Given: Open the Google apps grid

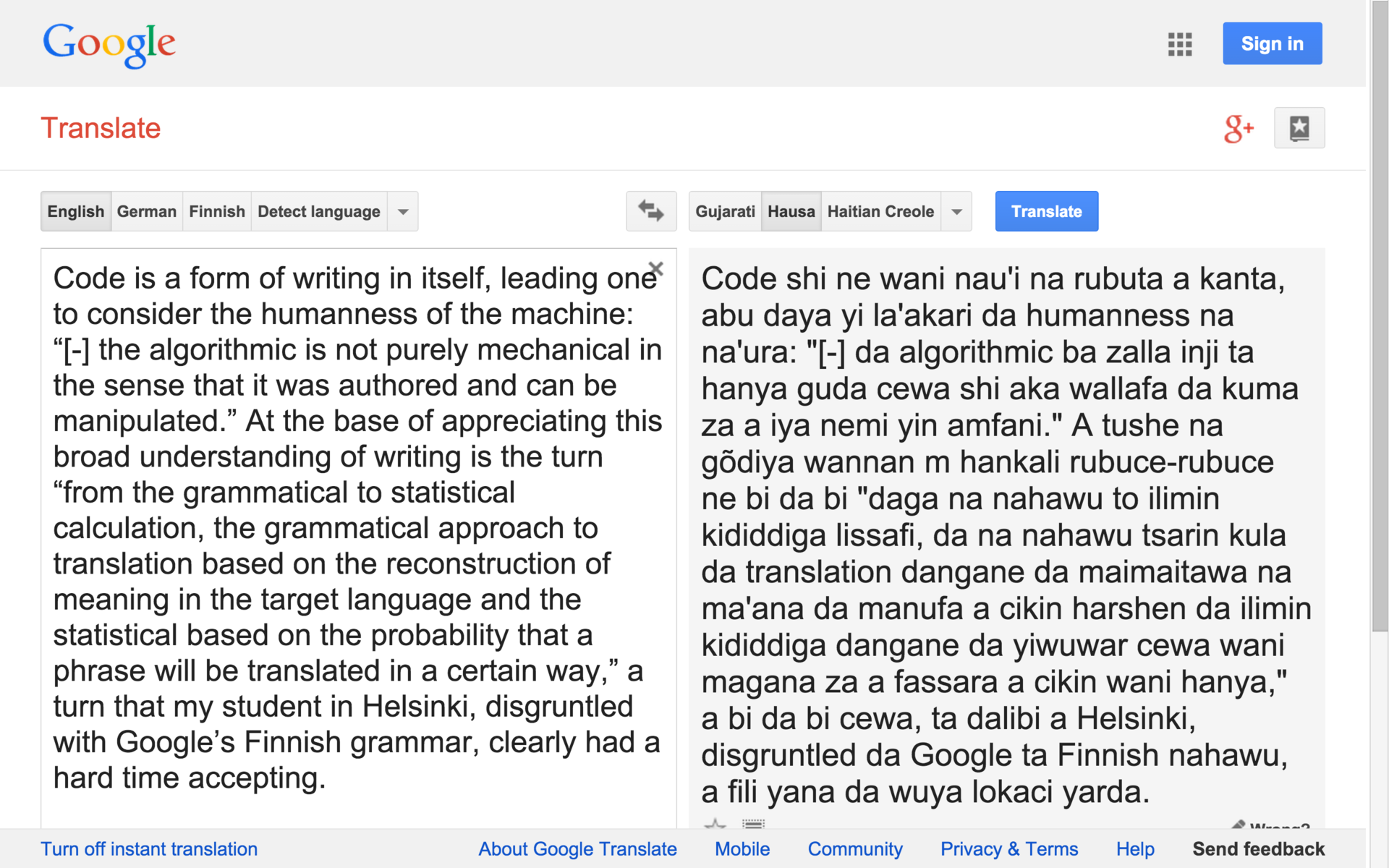Looking at the screenshot, I should coord(1179,44).
